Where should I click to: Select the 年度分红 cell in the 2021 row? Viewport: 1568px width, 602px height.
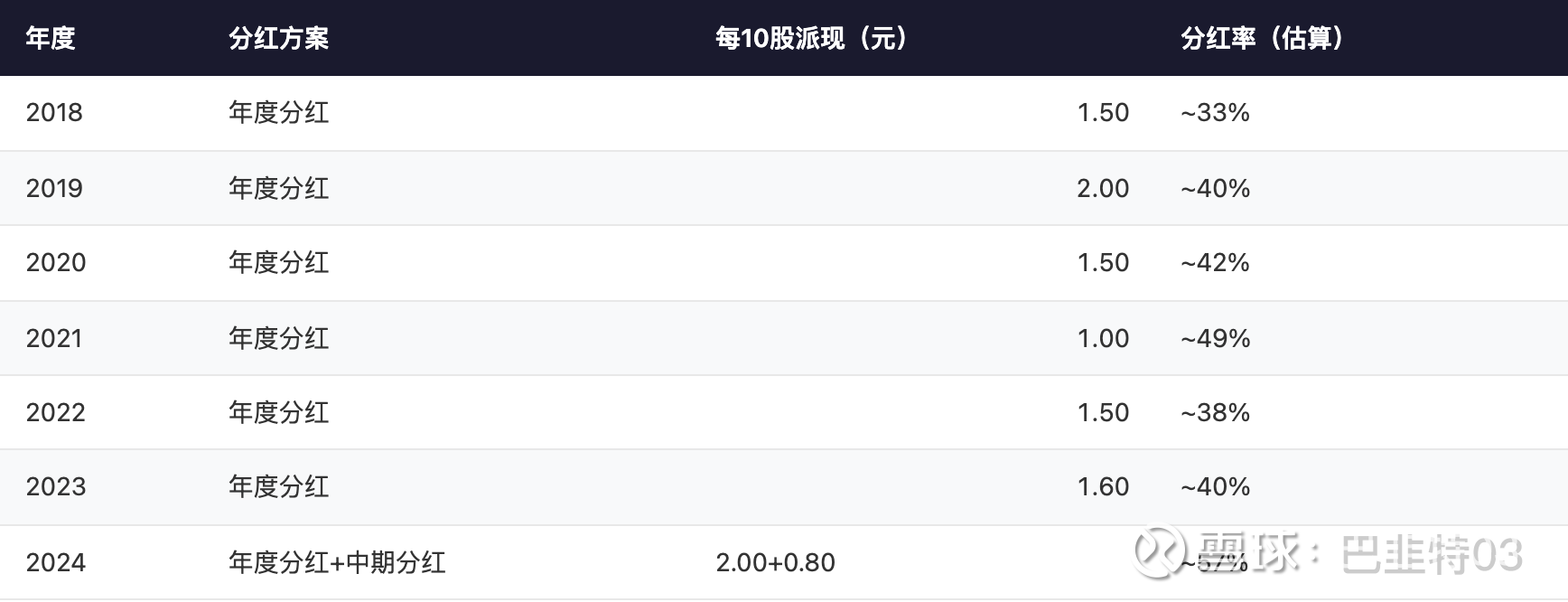click(278, 338)
